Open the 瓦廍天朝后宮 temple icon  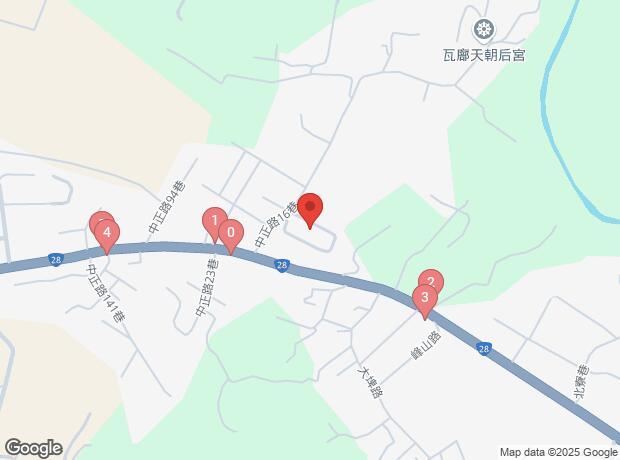pyautogui.click(x=484, y=29)
